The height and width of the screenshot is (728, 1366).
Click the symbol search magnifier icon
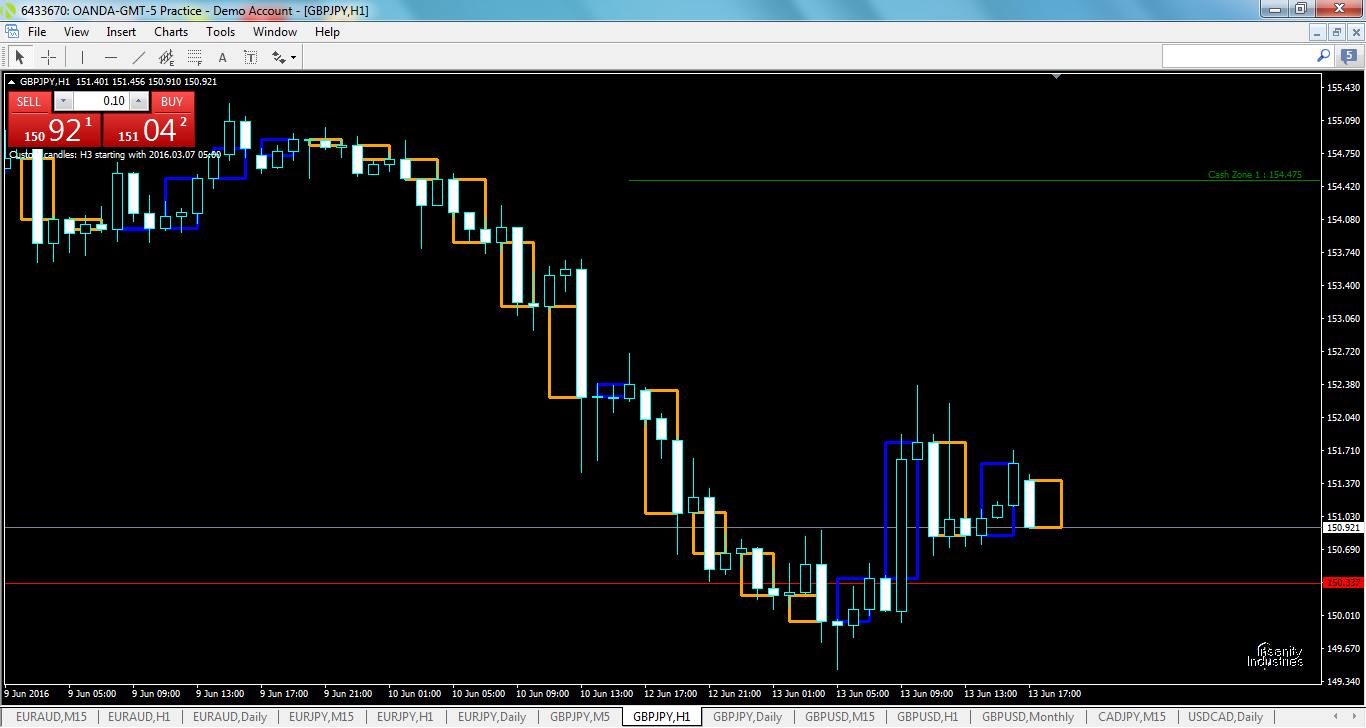pyautogui.click(x=1322, y=56)
